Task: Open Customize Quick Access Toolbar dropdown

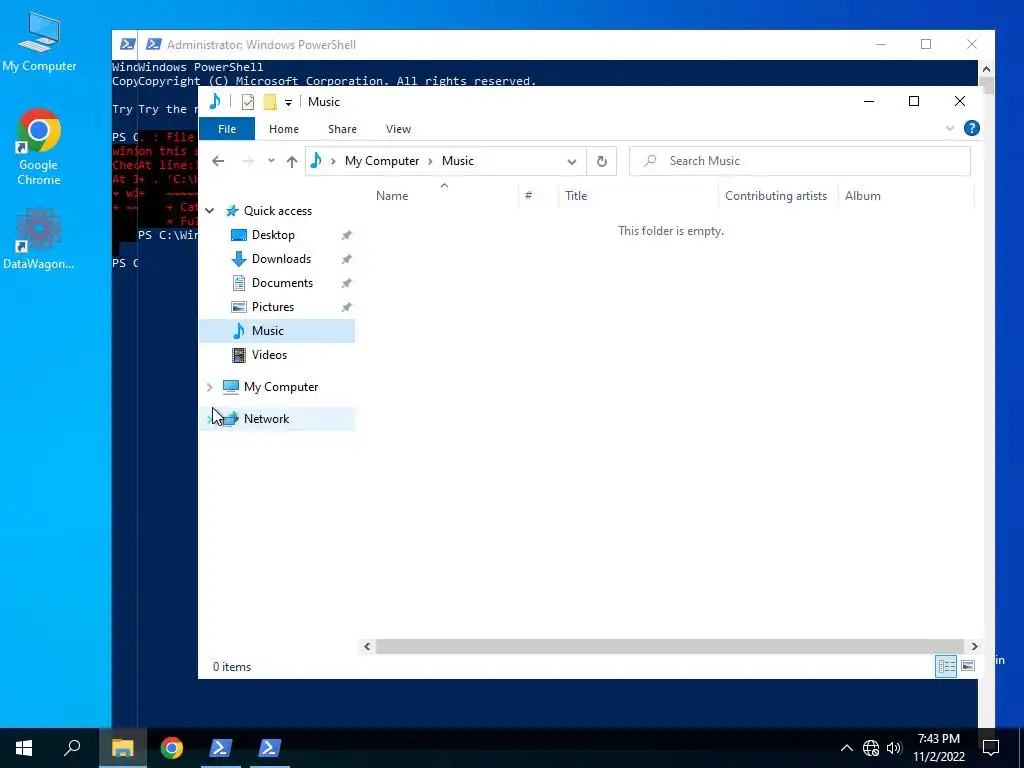Action: click(288, 103)
